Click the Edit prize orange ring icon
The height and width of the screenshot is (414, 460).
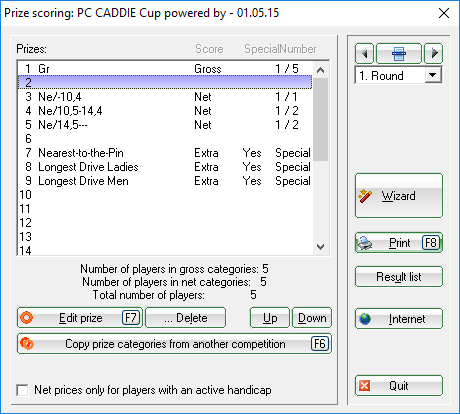27,318
